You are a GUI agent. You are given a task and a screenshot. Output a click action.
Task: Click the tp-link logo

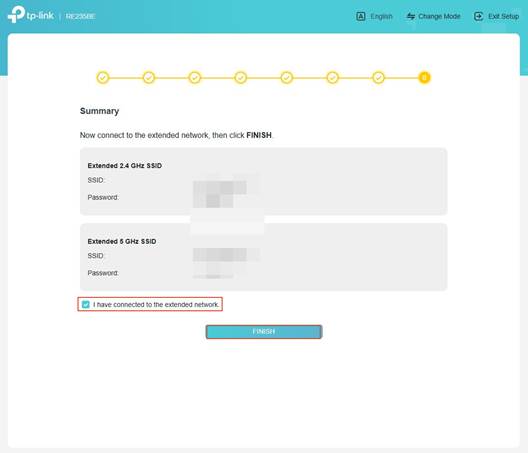click(31, 15)
